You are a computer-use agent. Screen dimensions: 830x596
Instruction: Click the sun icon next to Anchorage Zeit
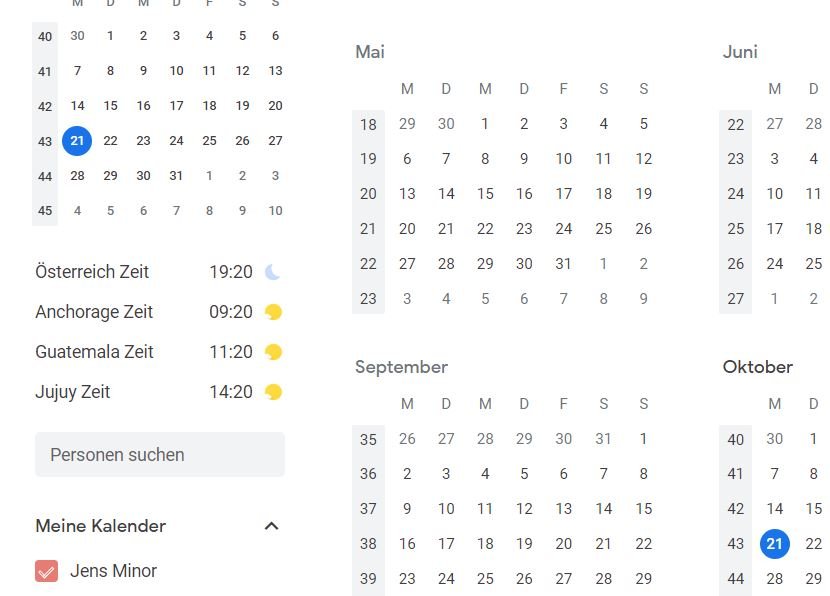point(273,312)
